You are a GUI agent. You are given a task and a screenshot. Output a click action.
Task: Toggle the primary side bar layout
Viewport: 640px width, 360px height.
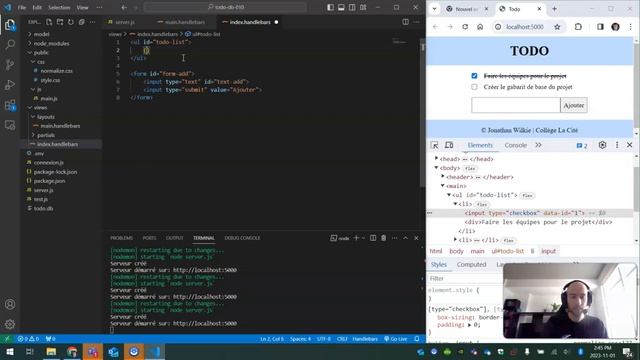330,7
